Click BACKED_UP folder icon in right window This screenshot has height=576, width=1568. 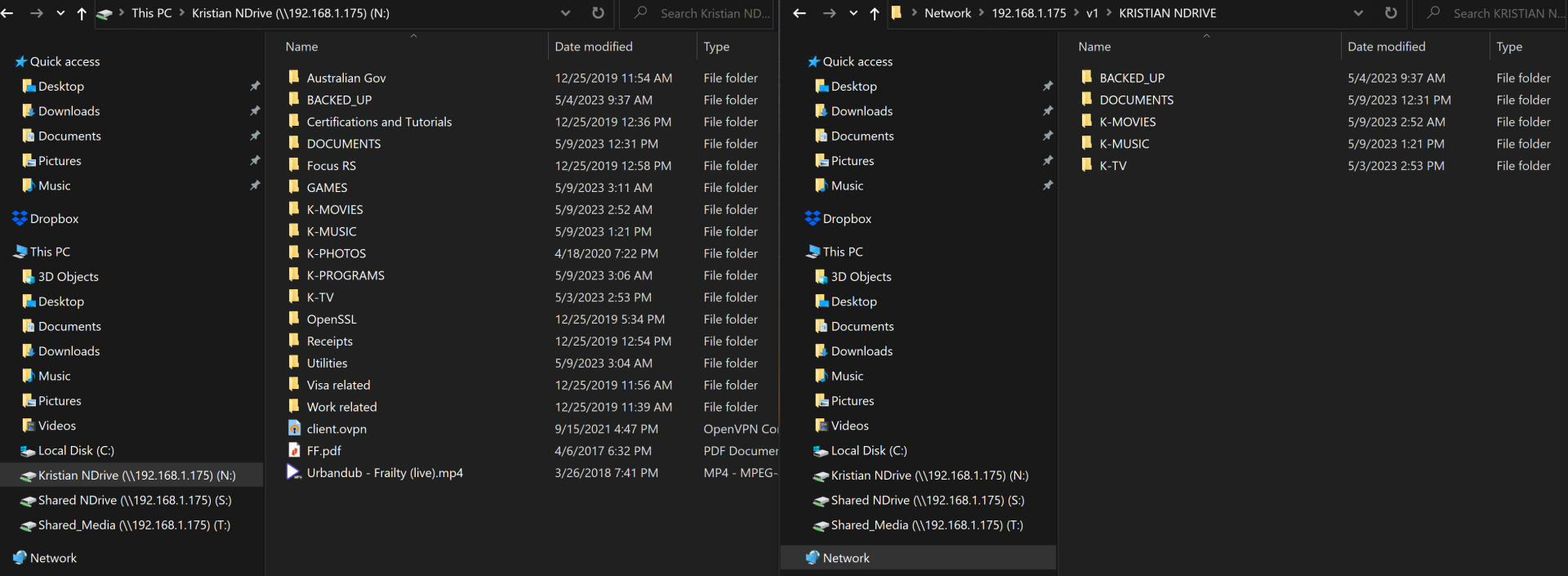(x=1087, y=77)
